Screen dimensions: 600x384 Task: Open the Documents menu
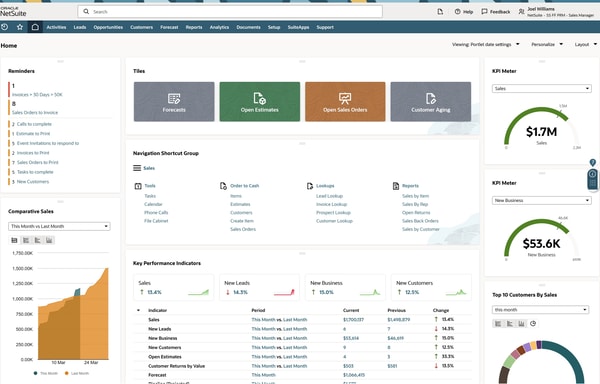(248, 27)
